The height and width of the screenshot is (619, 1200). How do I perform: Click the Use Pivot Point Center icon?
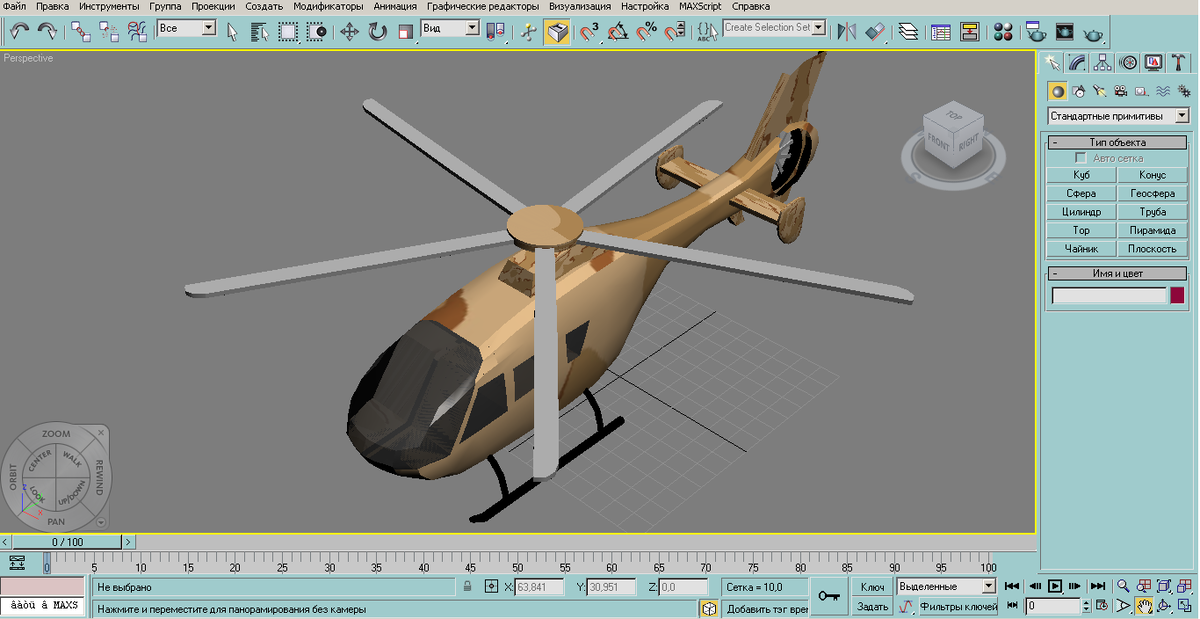click(x=495, y=31)
